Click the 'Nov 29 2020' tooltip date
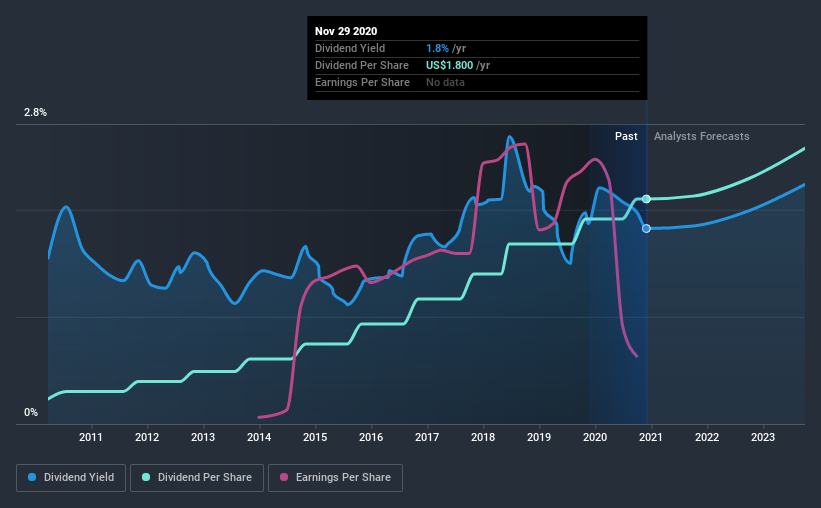This screenshot has height=508, width=821. tap(346, 31)
